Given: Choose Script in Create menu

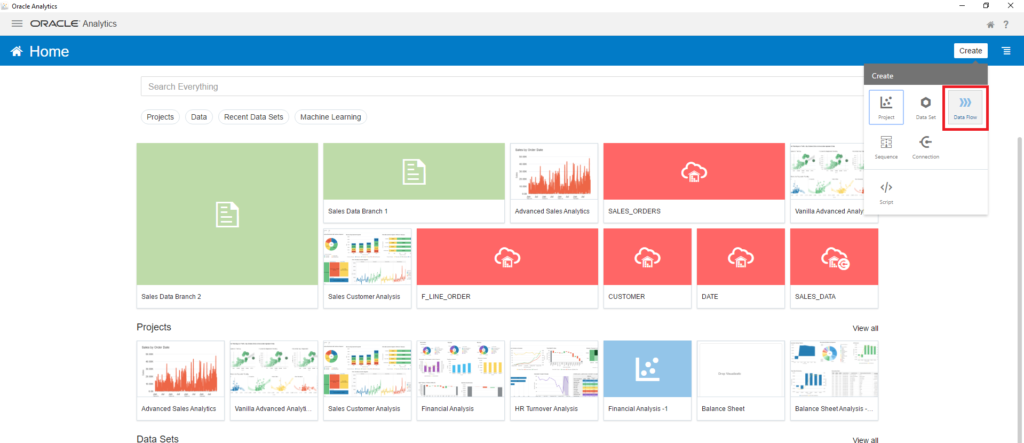Looking at the screenshot, I should [x=886, y=193].
